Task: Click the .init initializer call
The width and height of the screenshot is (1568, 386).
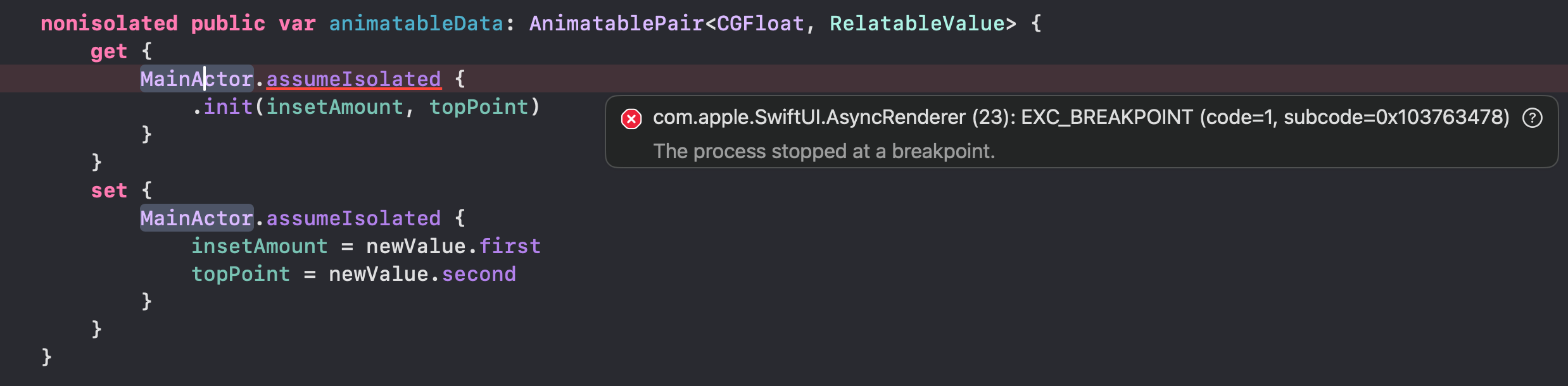Action: (222, 107)
